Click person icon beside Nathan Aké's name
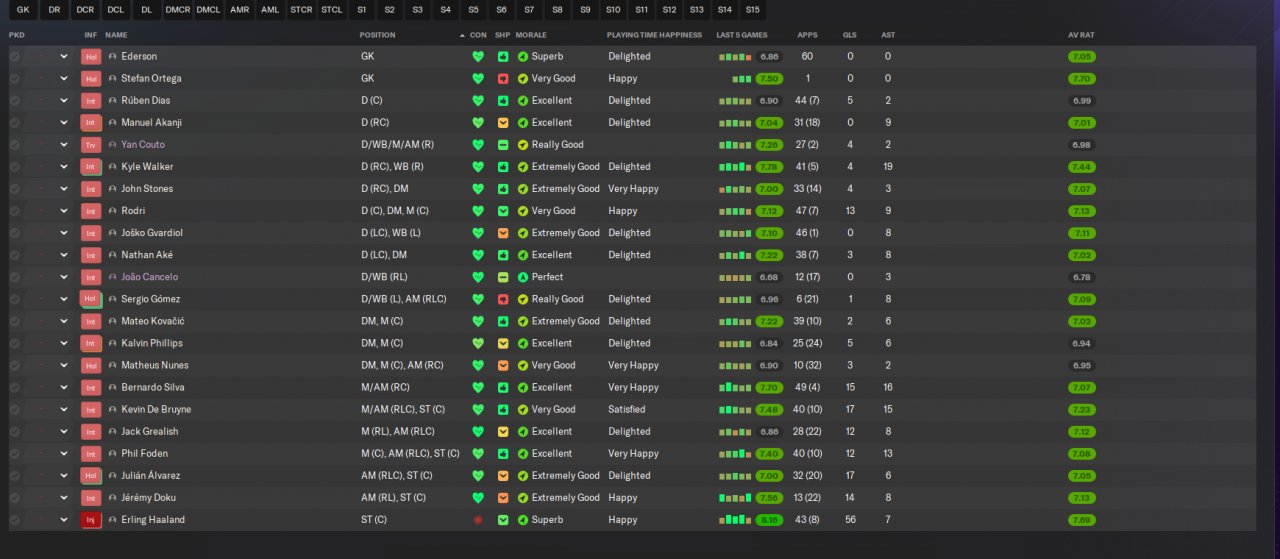Screen dimensions: 1280x559 click(113, 255)
